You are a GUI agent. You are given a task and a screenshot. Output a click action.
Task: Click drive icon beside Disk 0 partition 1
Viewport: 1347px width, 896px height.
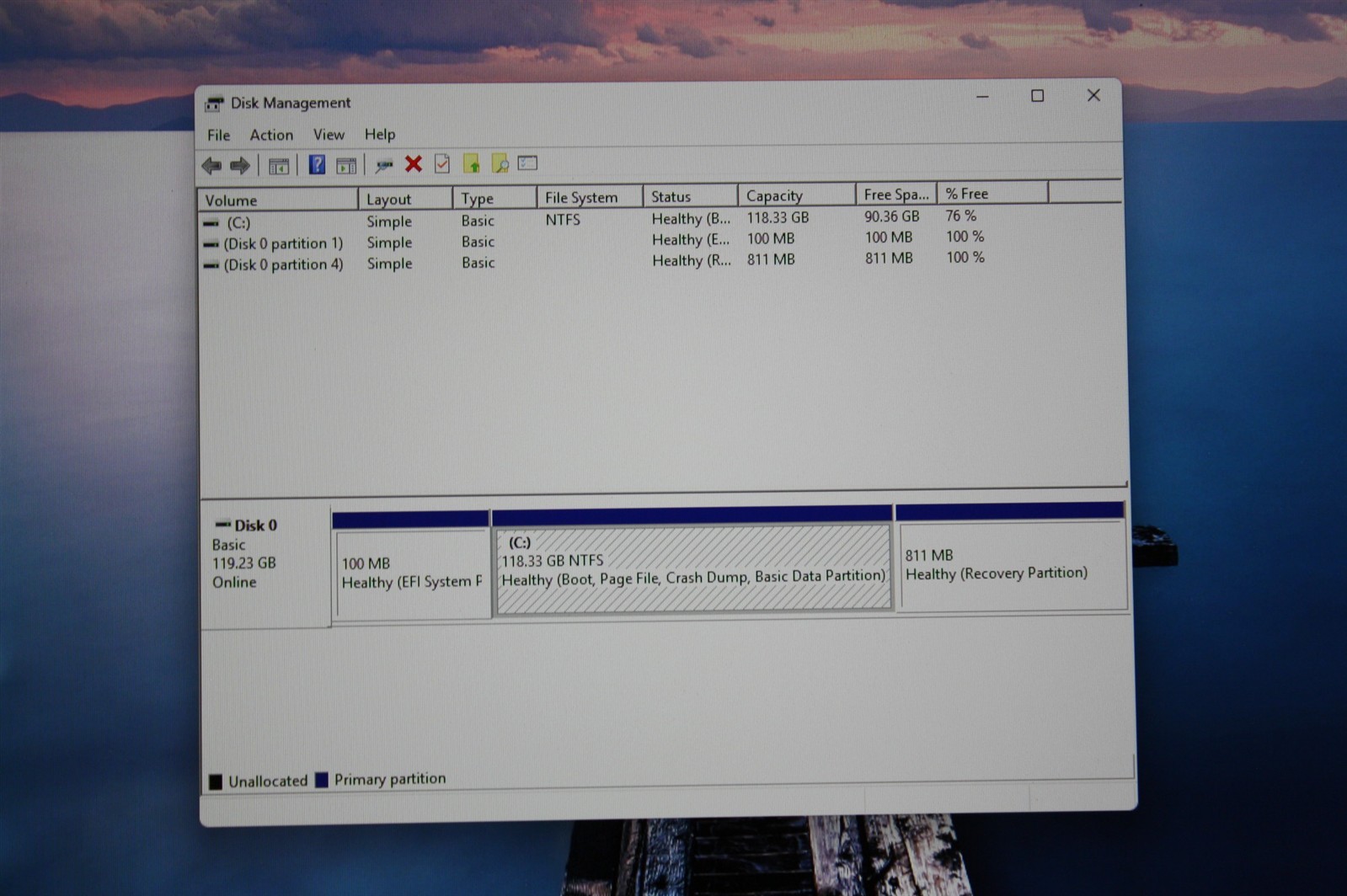[211, 244]
